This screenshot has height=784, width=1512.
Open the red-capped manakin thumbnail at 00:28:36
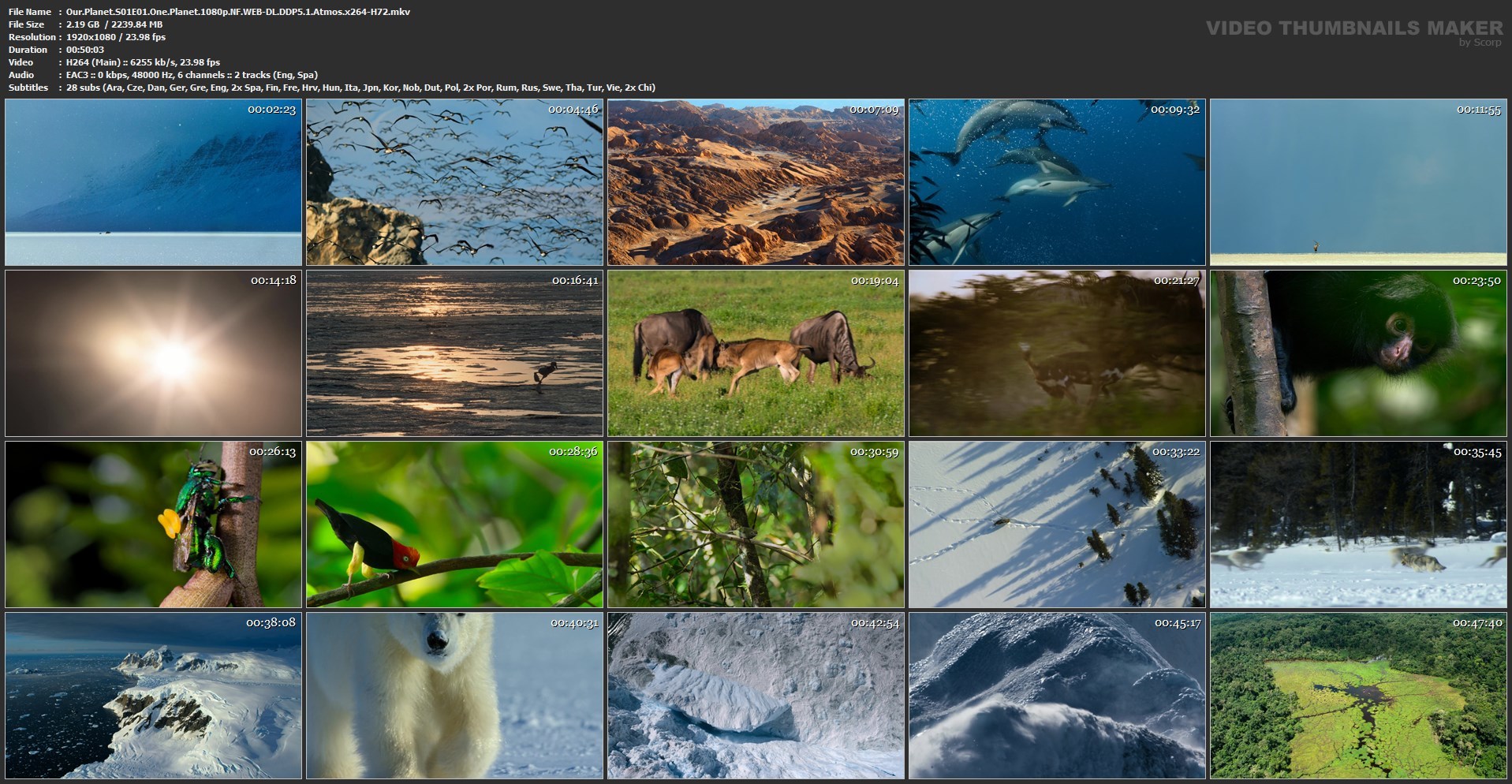point(454,525)
